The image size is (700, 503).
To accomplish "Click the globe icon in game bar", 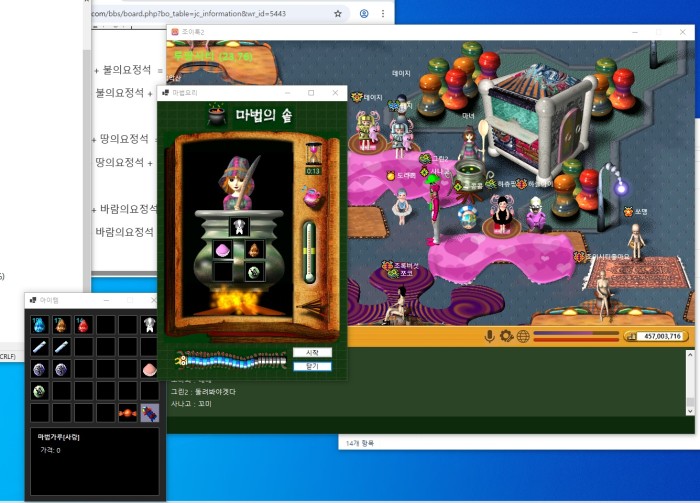I will tap(522, 336).
